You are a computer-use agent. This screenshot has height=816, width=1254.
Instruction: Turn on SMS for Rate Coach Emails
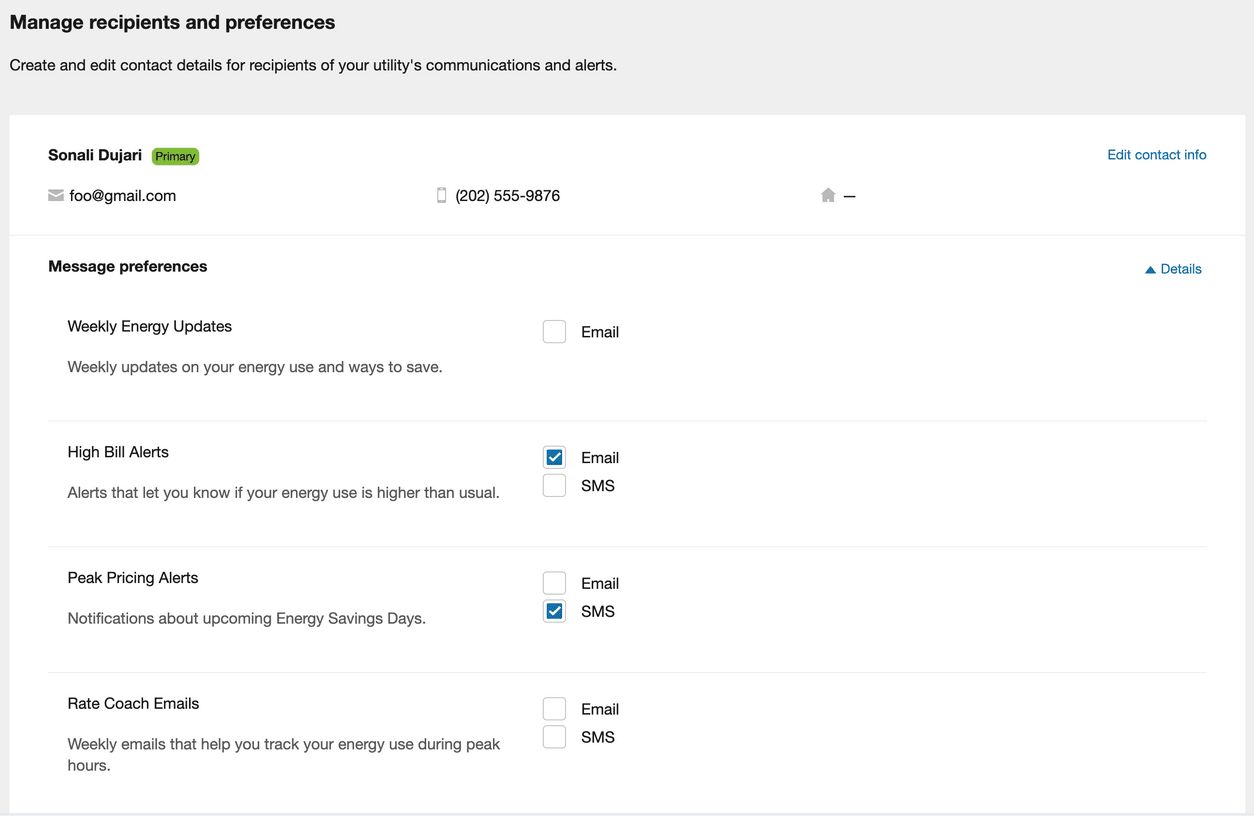pos(554,737)
